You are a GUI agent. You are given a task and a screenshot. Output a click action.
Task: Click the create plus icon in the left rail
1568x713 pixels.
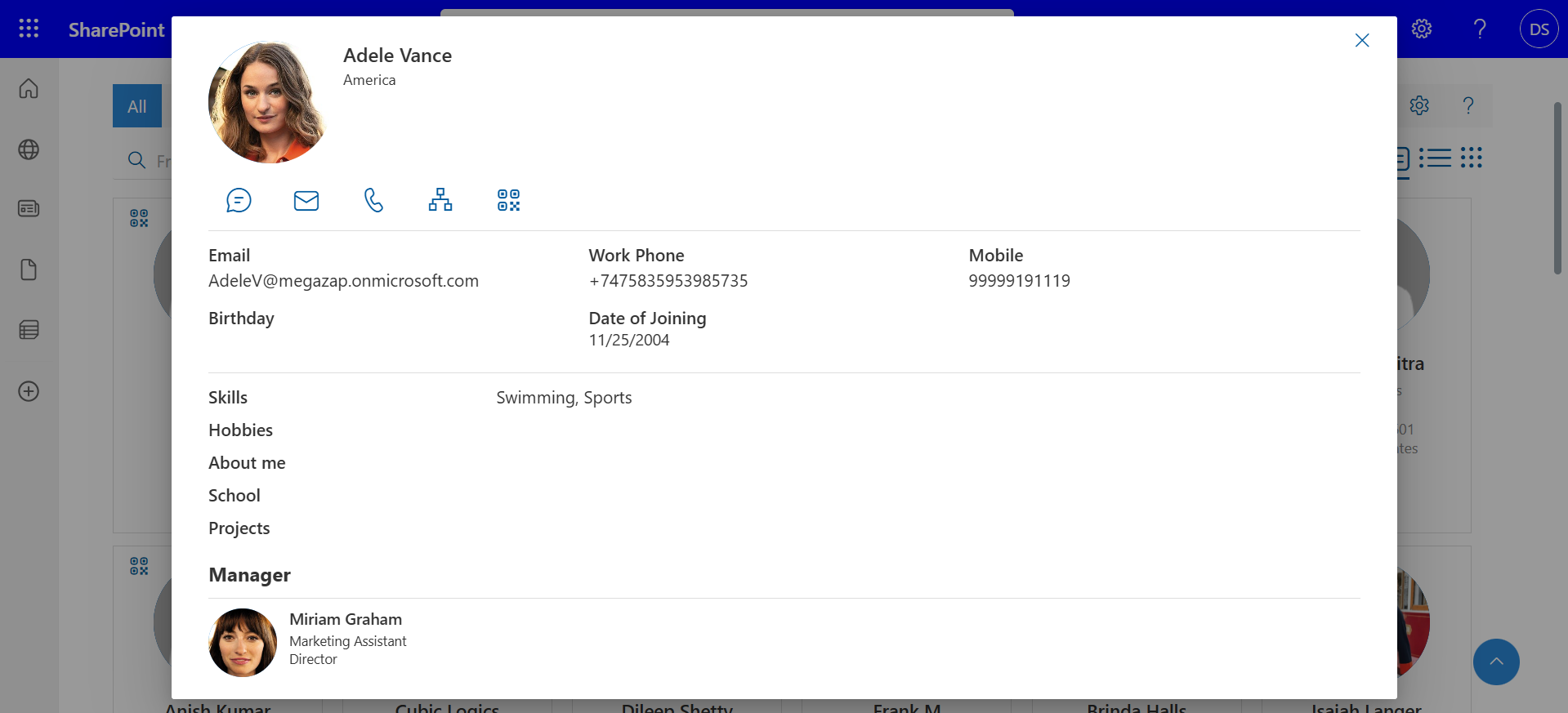(x=29, y=391)
